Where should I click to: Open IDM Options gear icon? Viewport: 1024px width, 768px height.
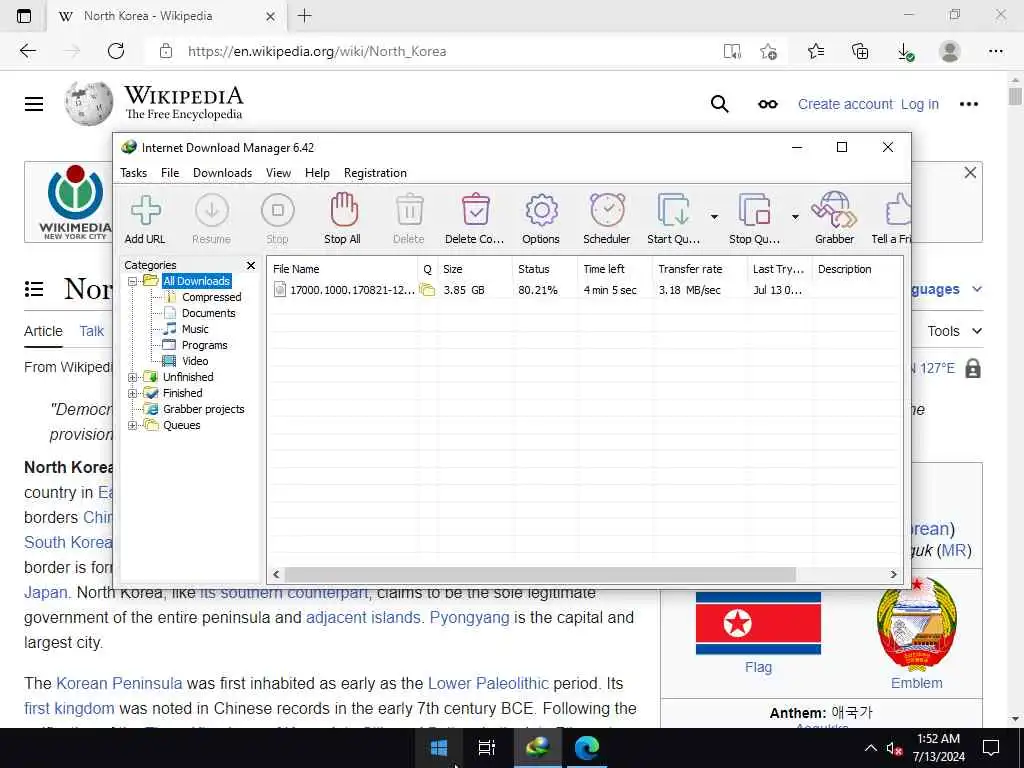click(541, 219)
